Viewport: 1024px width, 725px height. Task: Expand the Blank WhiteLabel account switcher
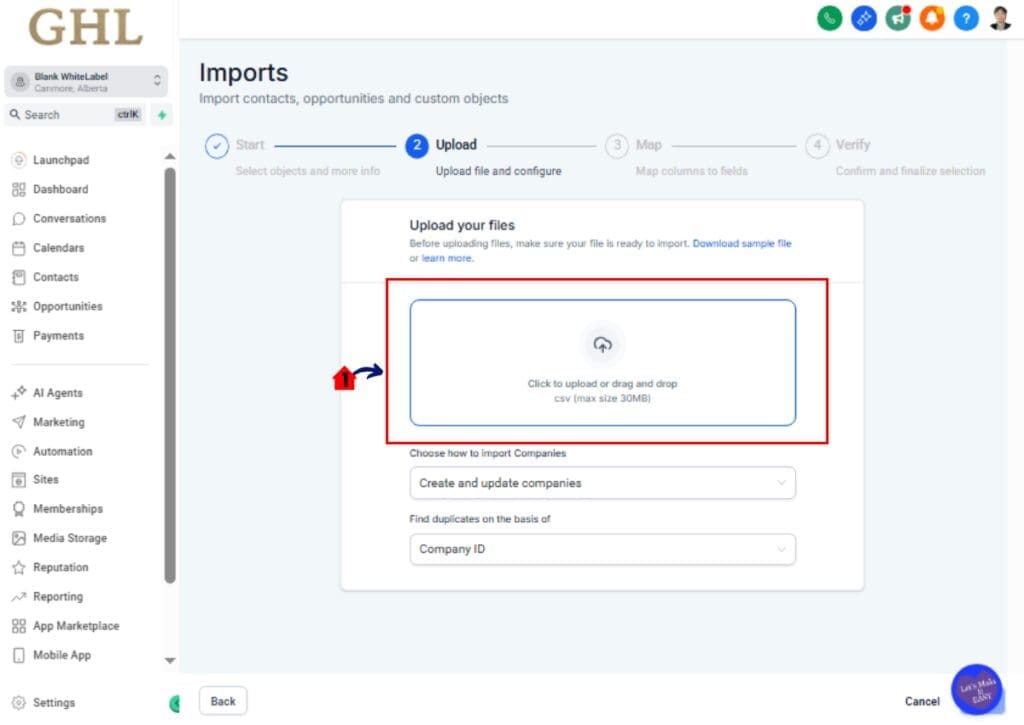86,82
